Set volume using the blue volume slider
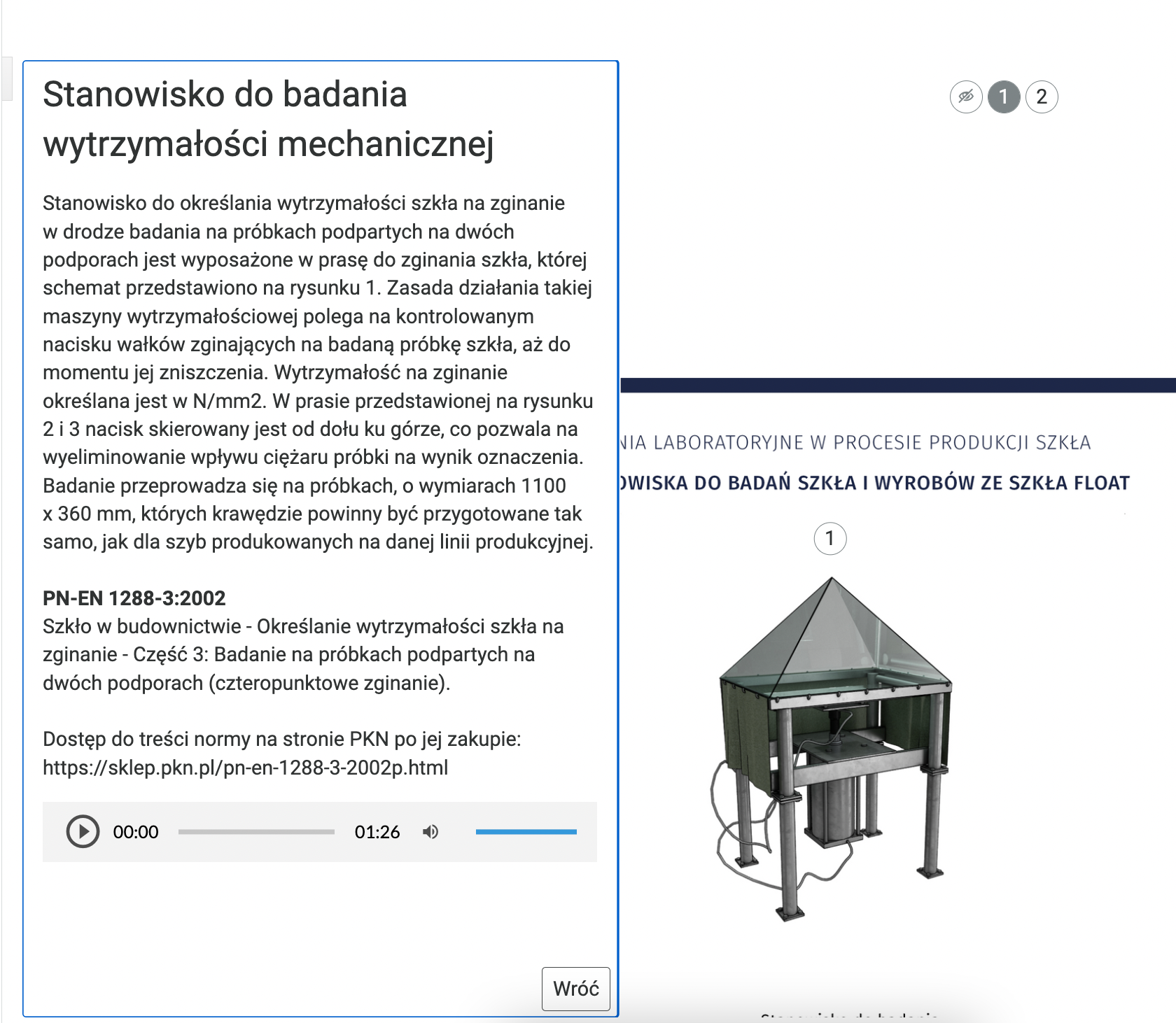 click(527, 832)
